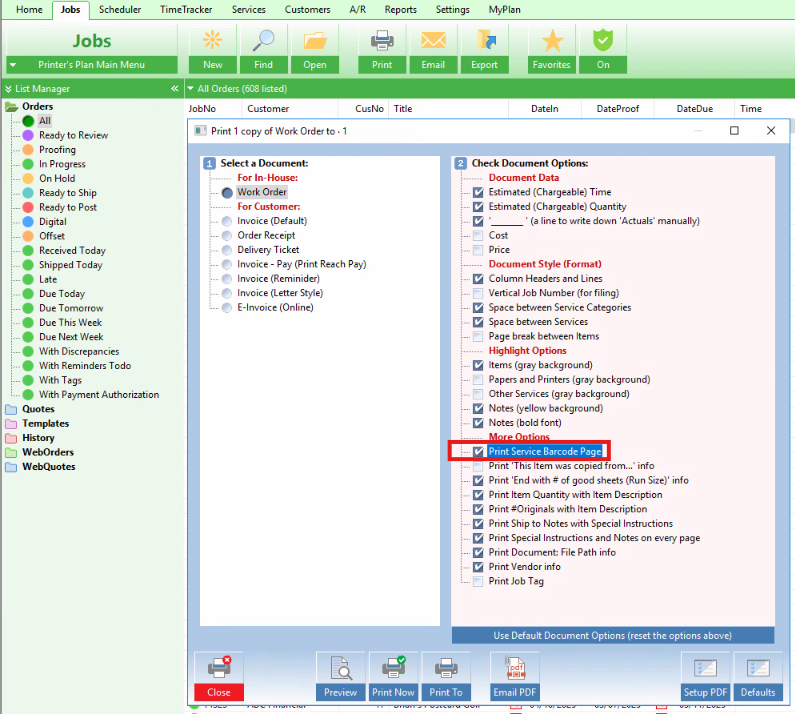795x714 pixels.
Task: Toggle Estimated (Chargeable) Time checkbox
Action: (x=478, y=192)
